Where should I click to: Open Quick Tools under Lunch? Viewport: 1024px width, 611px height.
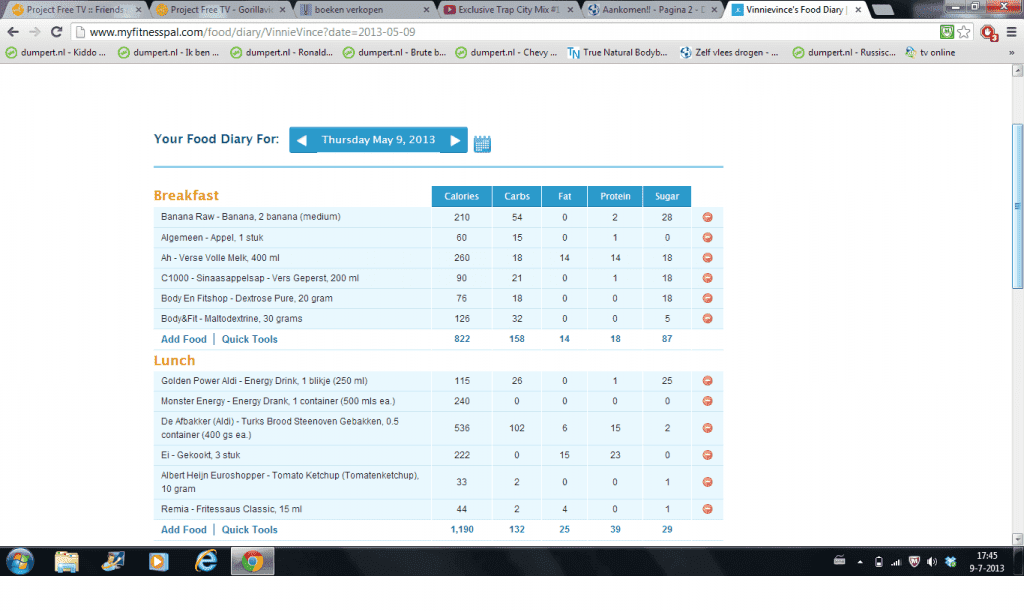[x=249, y=530]
